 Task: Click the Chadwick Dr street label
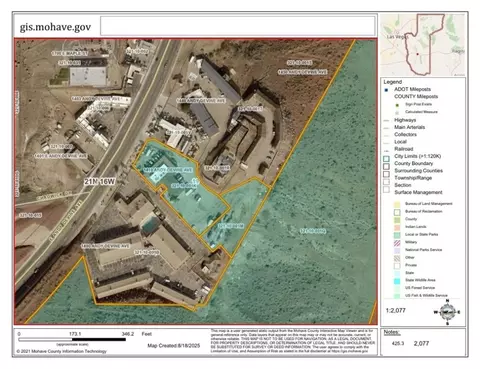(54, 195)
